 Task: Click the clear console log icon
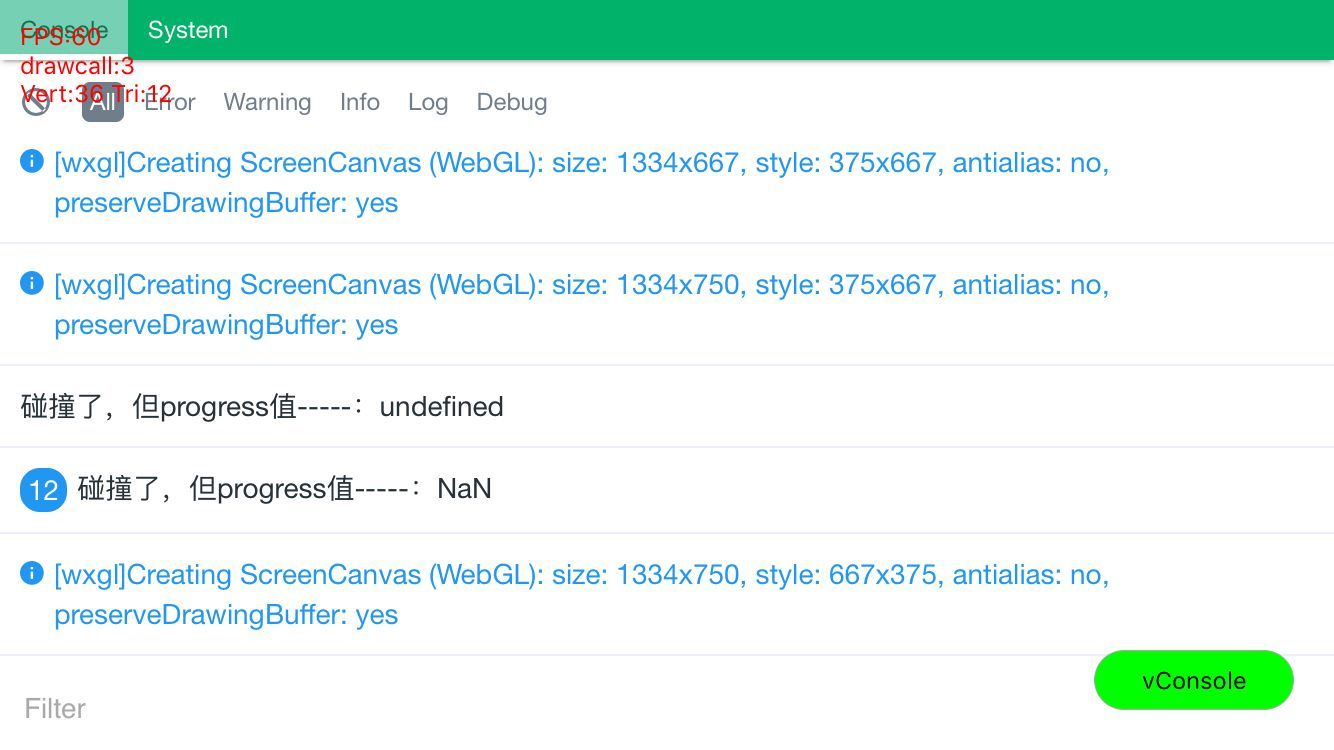coord(36,102)
